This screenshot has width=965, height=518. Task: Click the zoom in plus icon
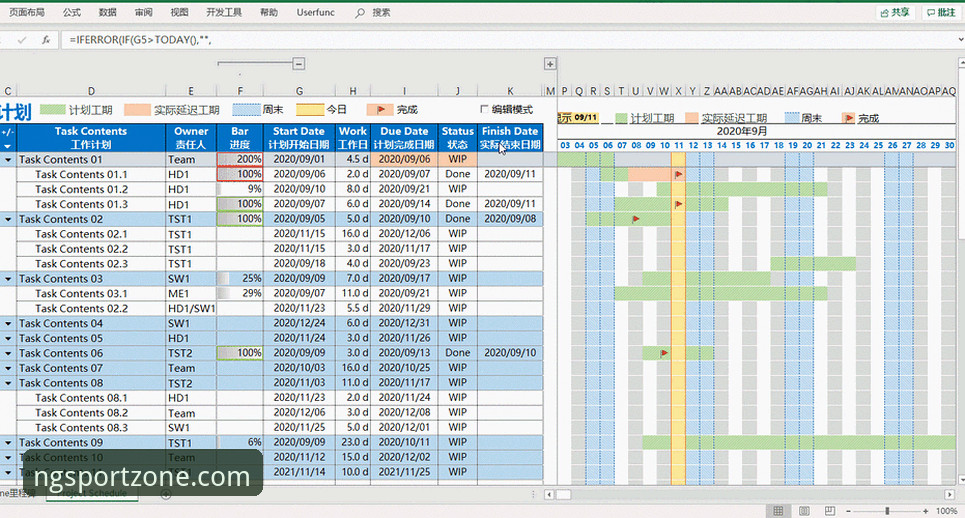click(925, 511)
